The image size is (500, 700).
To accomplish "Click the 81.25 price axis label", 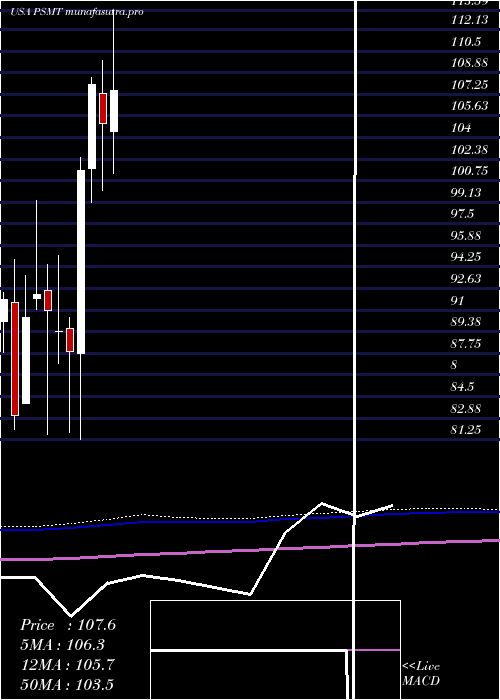I will click(466, 429).
